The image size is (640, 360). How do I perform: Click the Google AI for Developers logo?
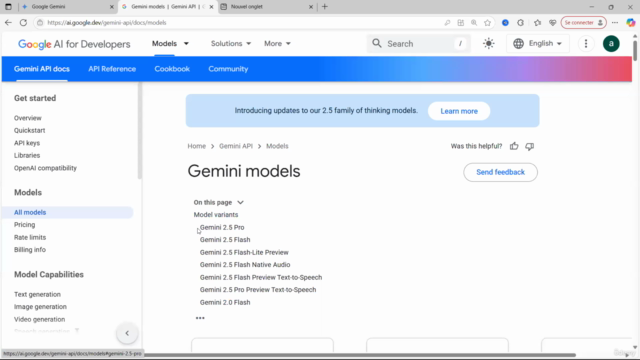(x=74, y=44)
